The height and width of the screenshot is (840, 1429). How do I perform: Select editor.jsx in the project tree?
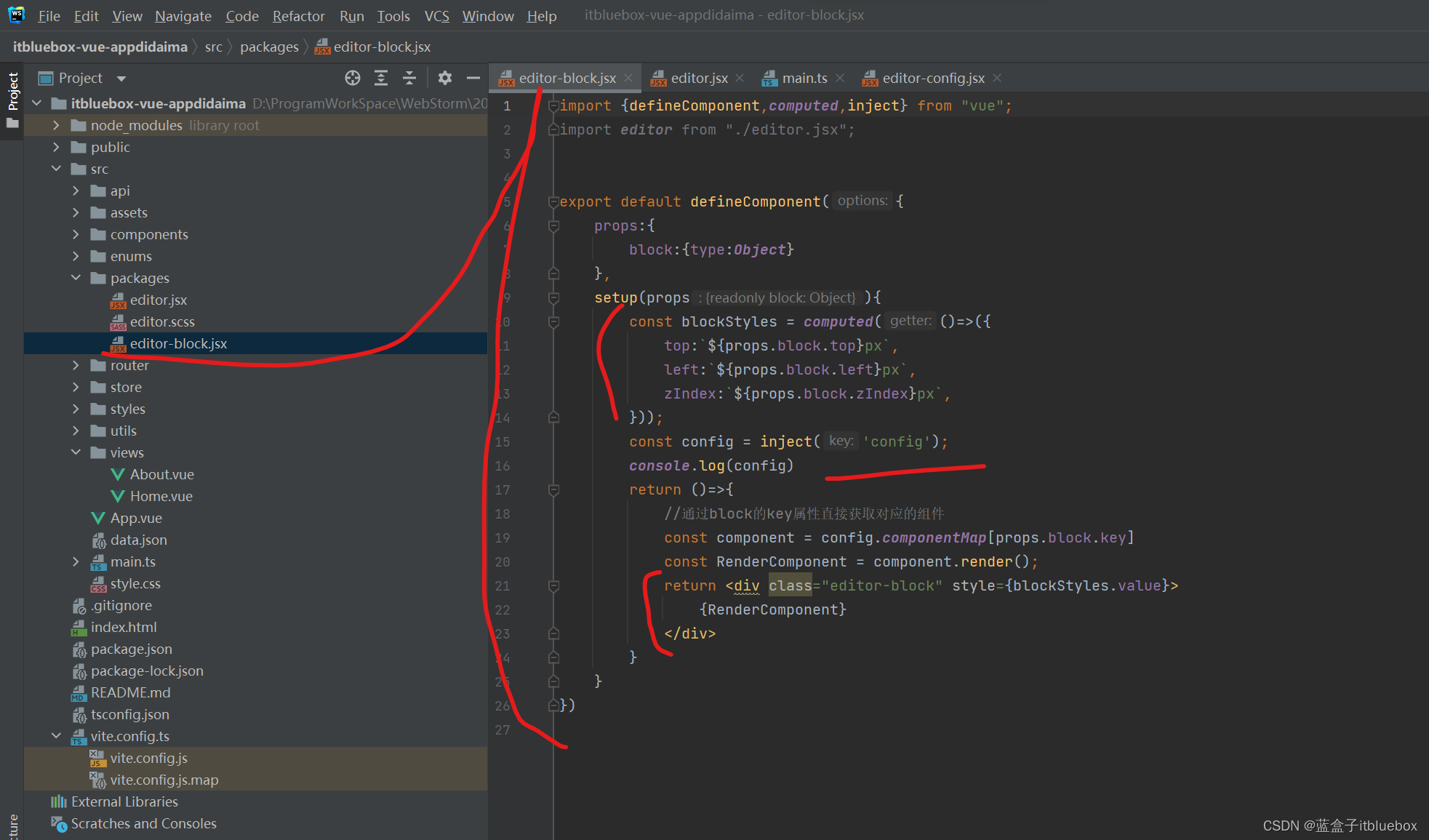pos(158,300)
